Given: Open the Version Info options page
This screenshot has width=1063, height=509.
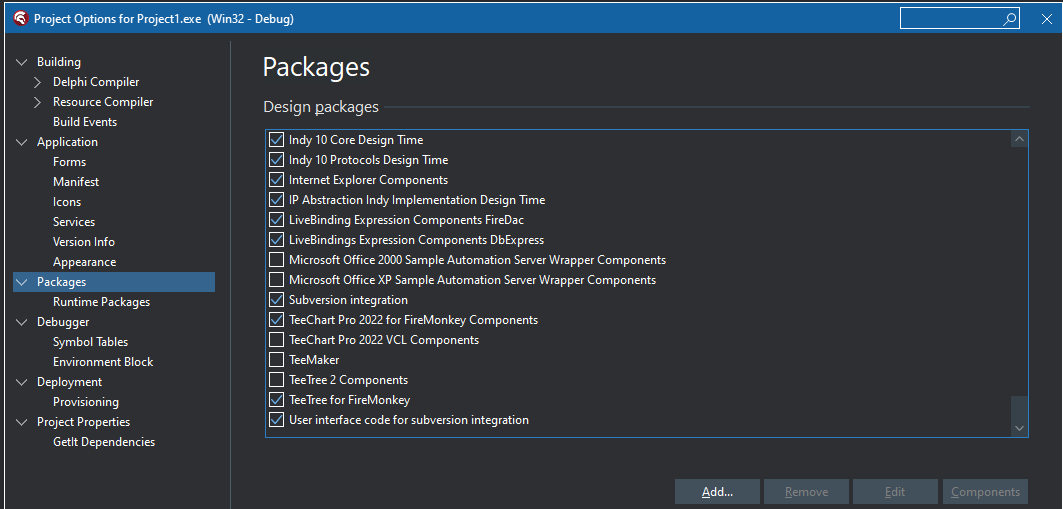Looking at the screenshot, I should pos(84,242).
